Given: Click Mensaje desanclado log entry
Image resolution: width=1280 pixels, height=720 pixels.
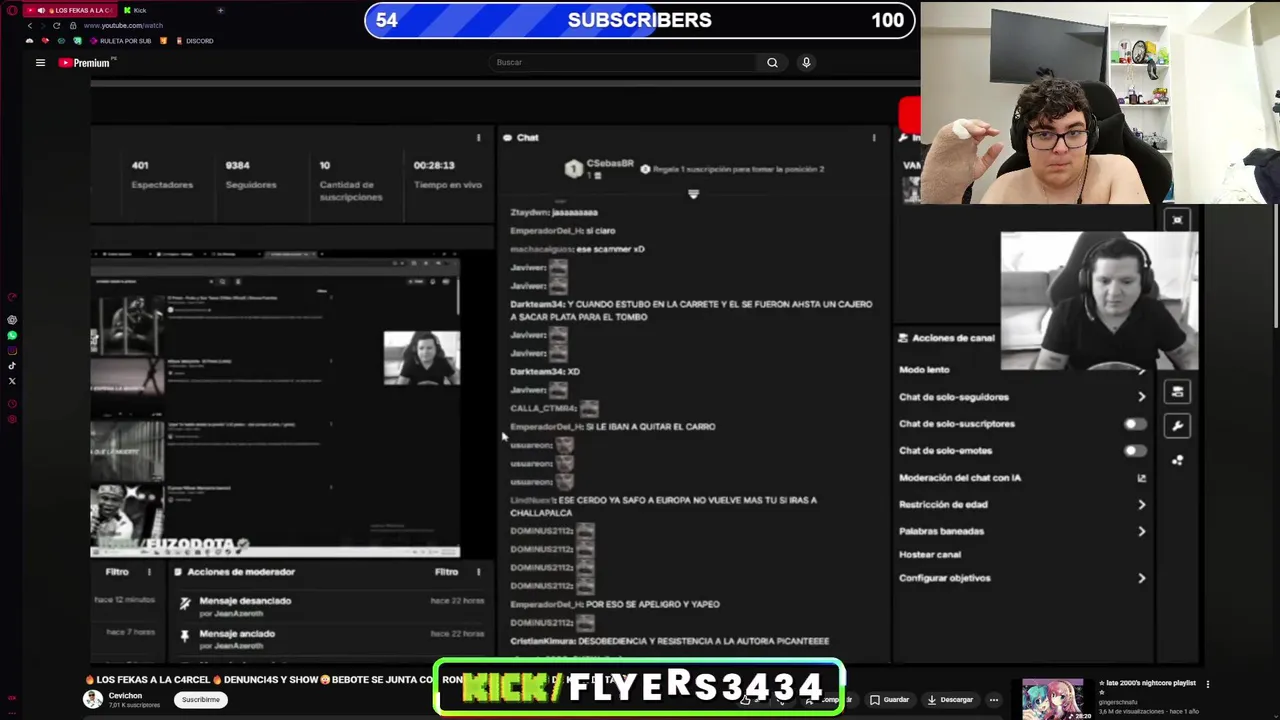Looking at the screenshot, I should [245, 601].
